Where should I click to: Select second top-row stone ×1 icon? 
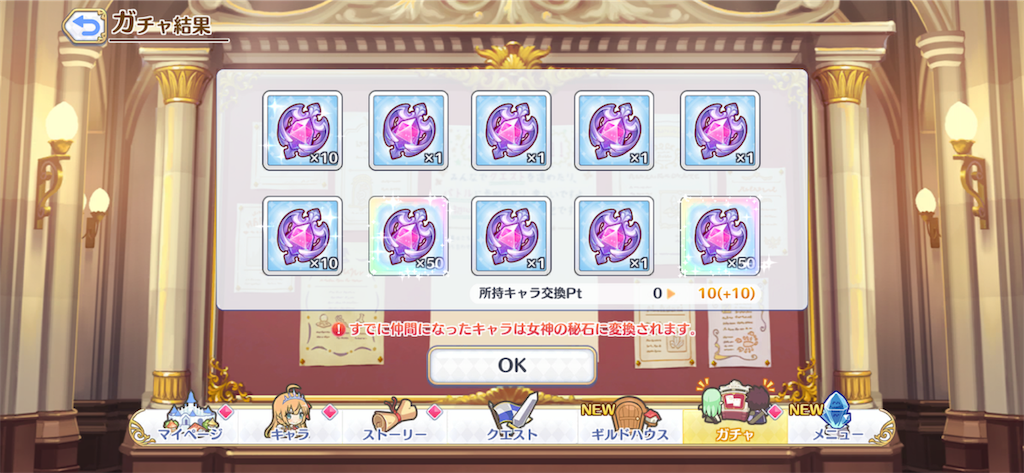(x=408, y=131)
